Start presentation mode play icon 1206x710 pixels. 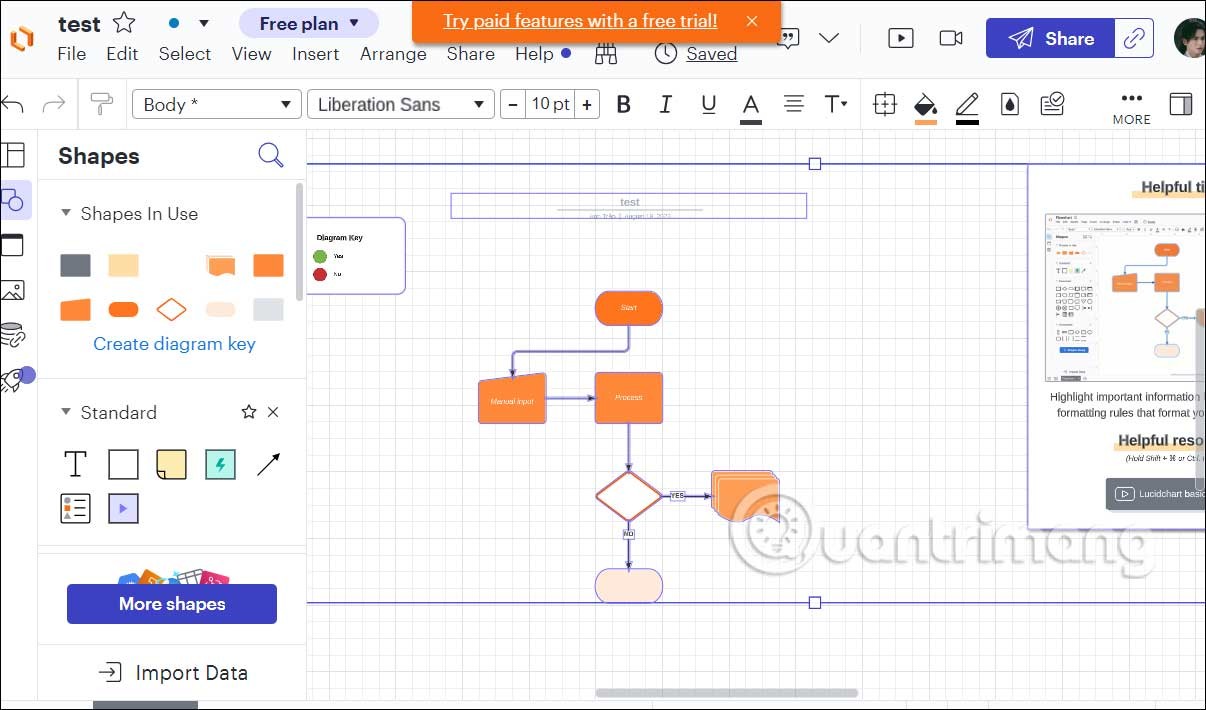900,38
